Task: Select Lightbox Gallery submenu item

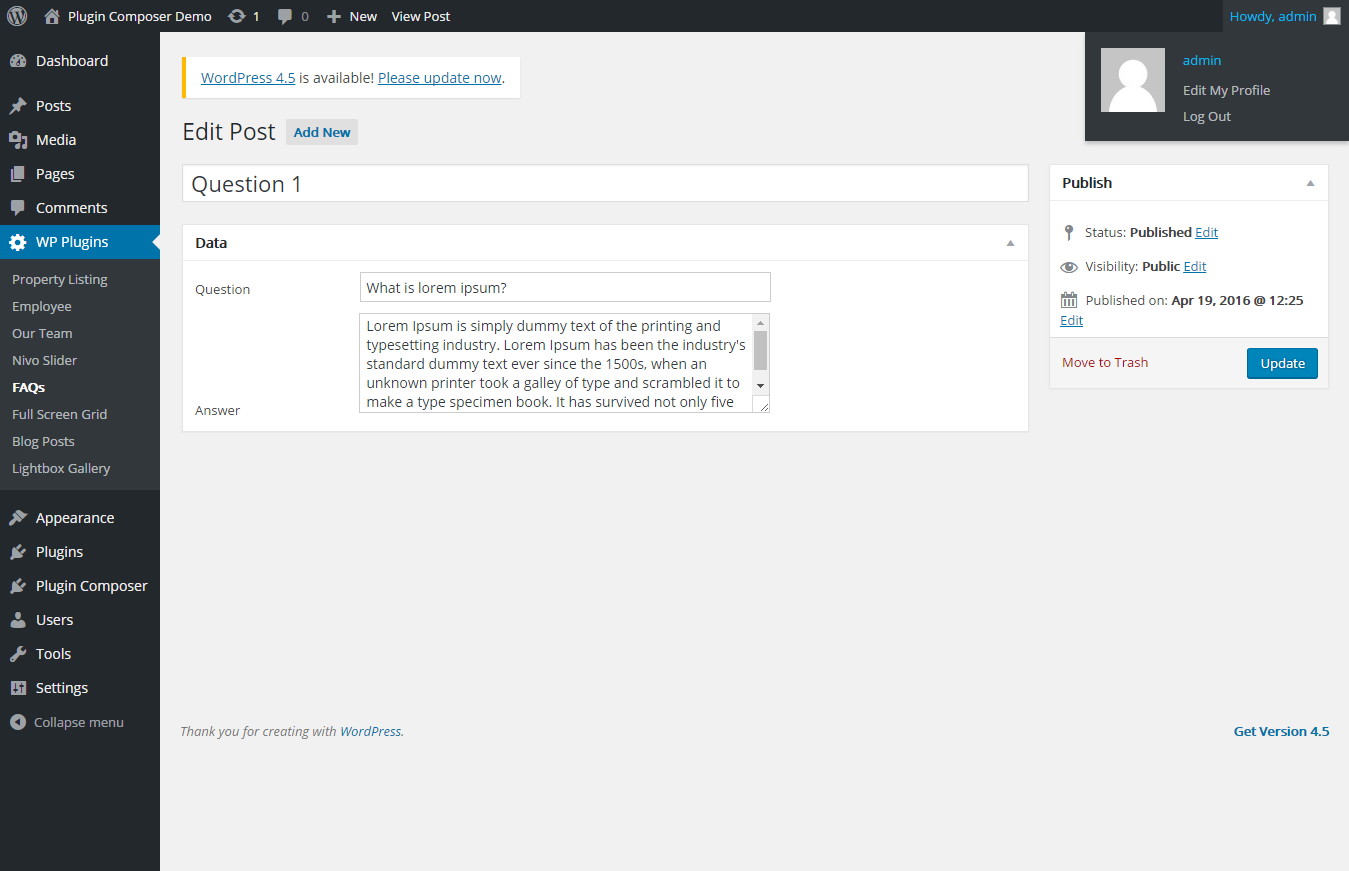Action: [x=61, y=469]
